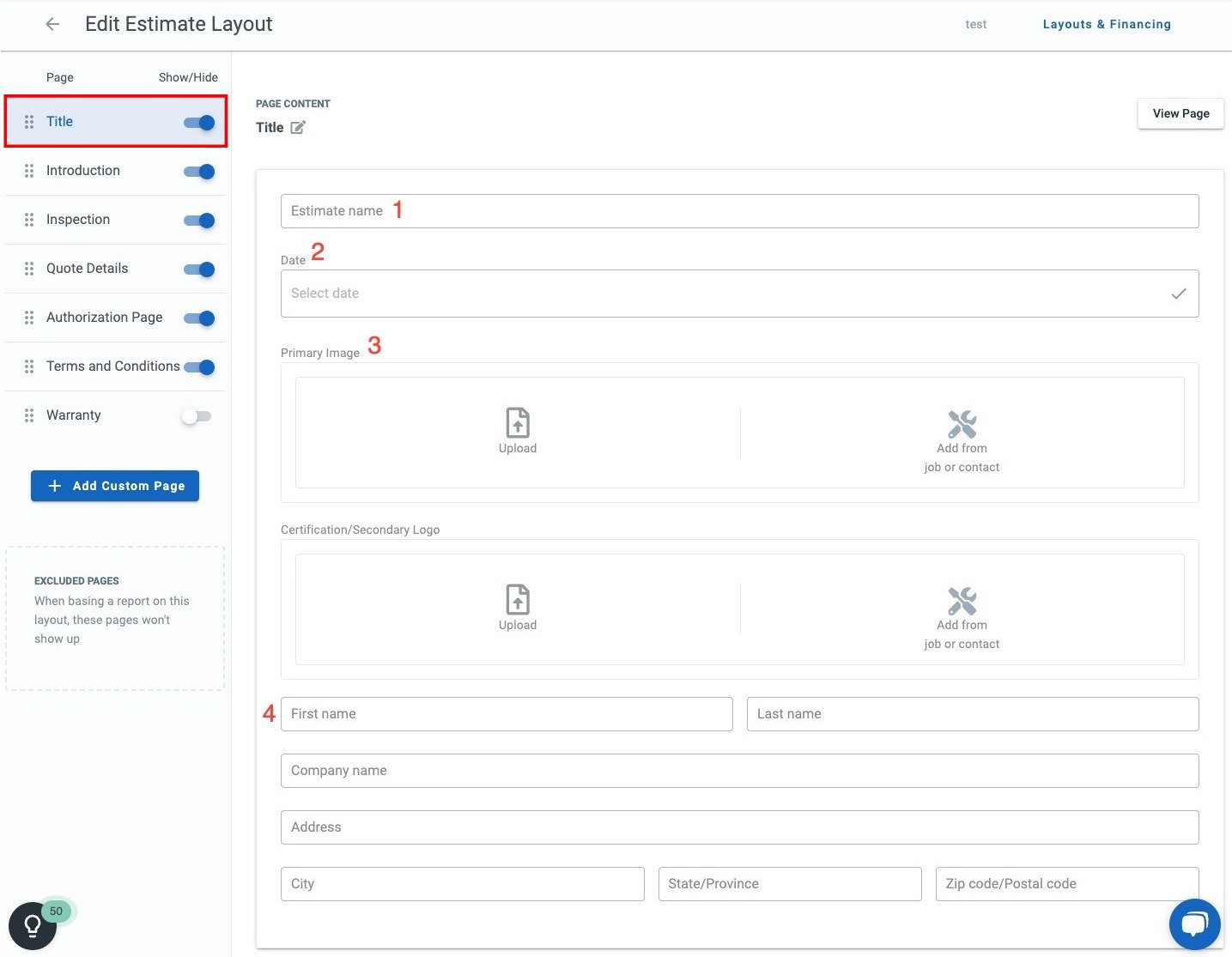Enable the Warranty page toggle

click(195, 416)
